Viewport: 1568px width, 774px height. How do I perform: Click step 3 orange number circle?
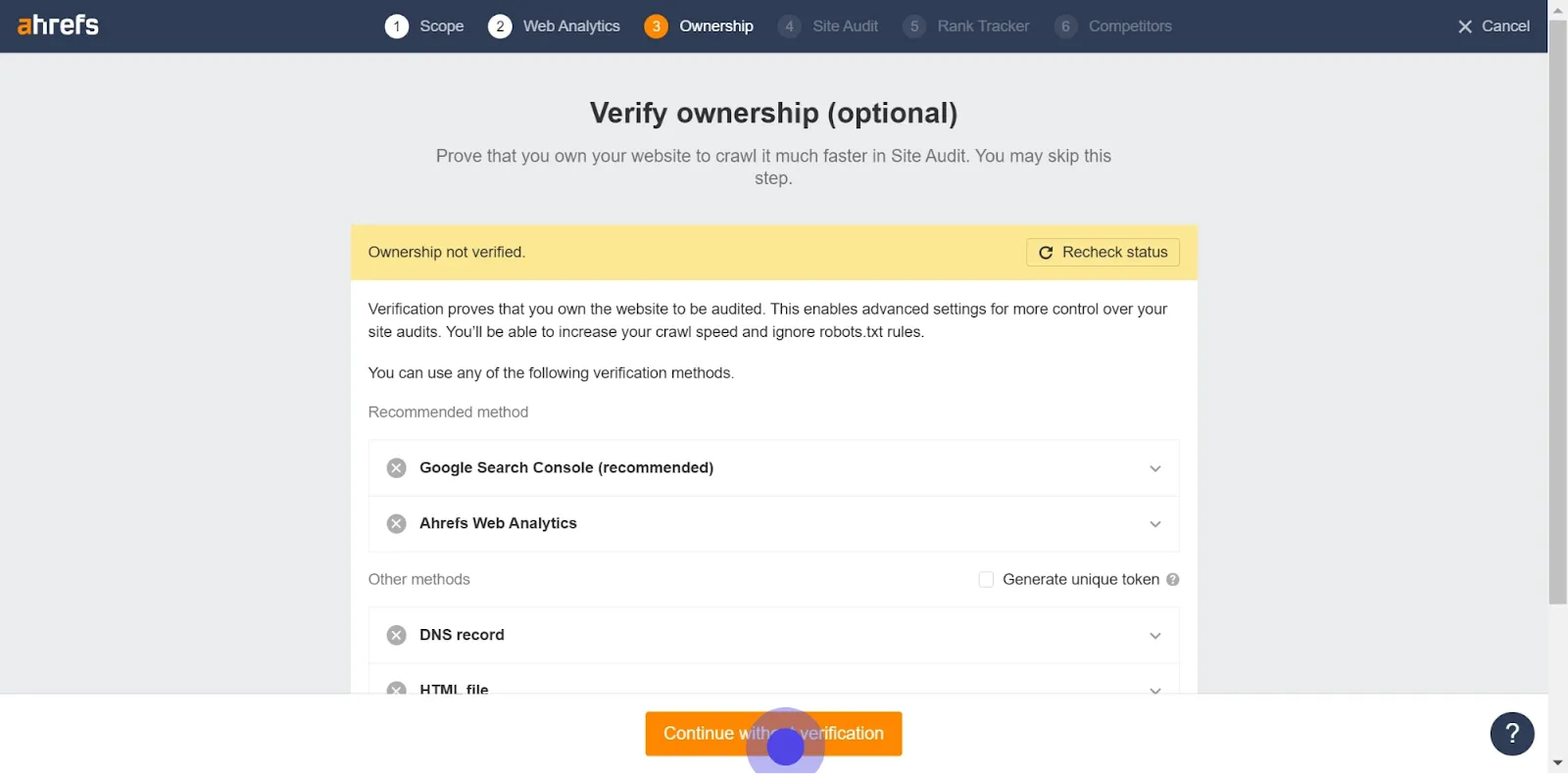point(657,26)
